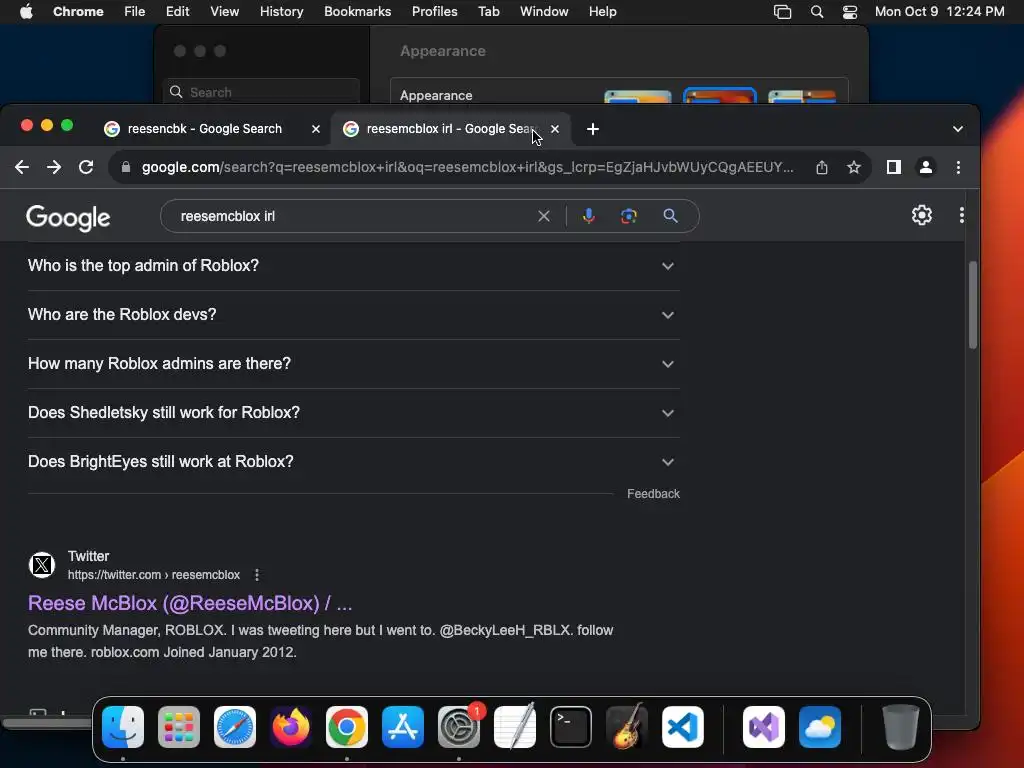This screenshot has height=768, width=1024.
Task: Open tab search dropdown chevron
Action: [x=957, y=129]
